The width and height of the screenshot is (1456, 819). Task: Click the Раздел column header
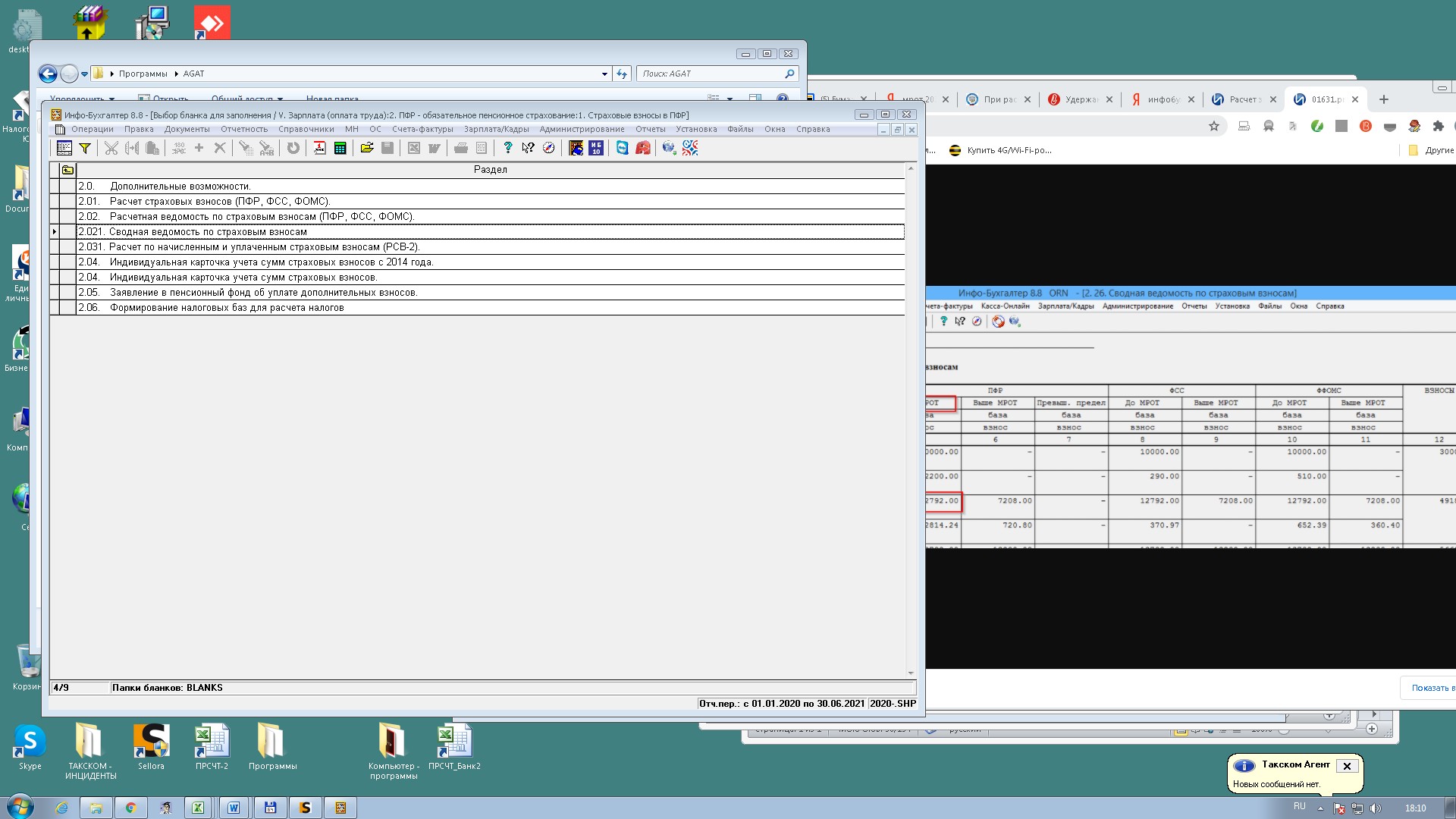click(491, 170)
